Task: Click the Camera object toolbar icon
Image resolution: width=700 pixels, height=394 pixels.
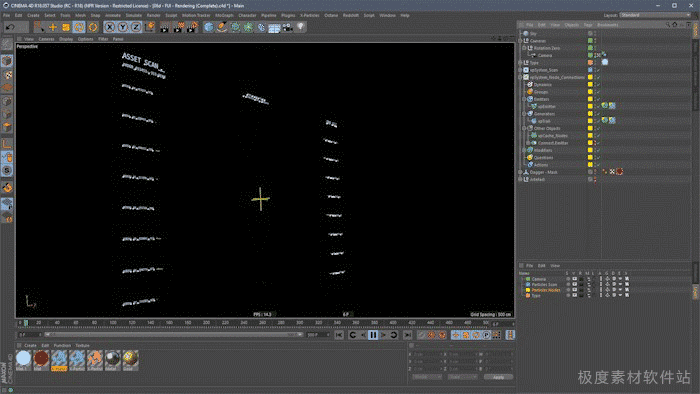Action: tap(288, 27)
